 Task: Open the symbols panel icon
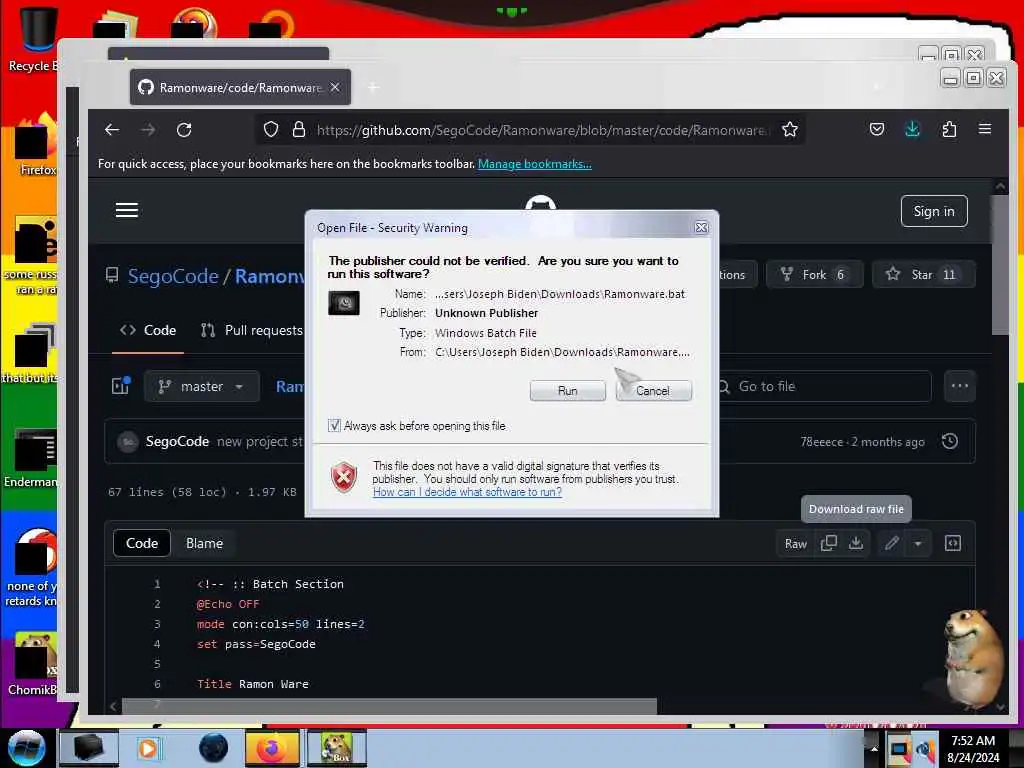(x=953, y=543)
